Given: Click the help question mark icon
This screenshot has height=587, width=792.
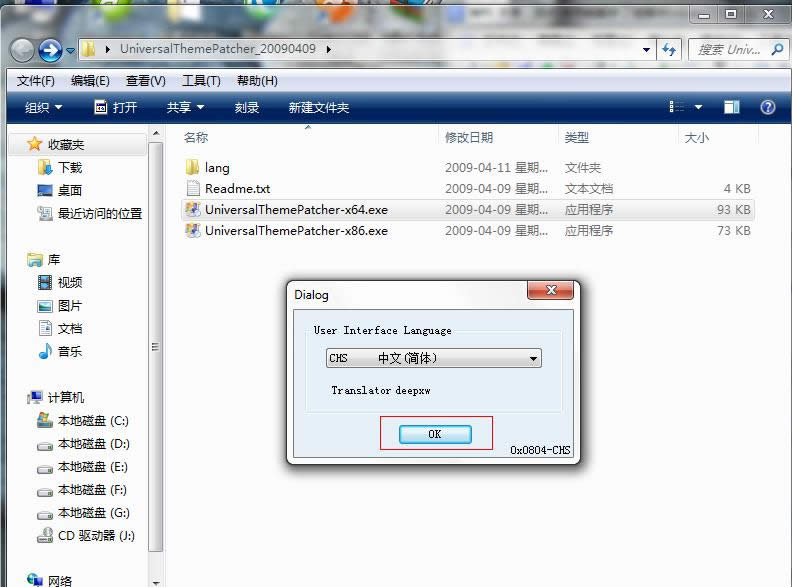Looking at the screenshot, I should click(767, 107).
